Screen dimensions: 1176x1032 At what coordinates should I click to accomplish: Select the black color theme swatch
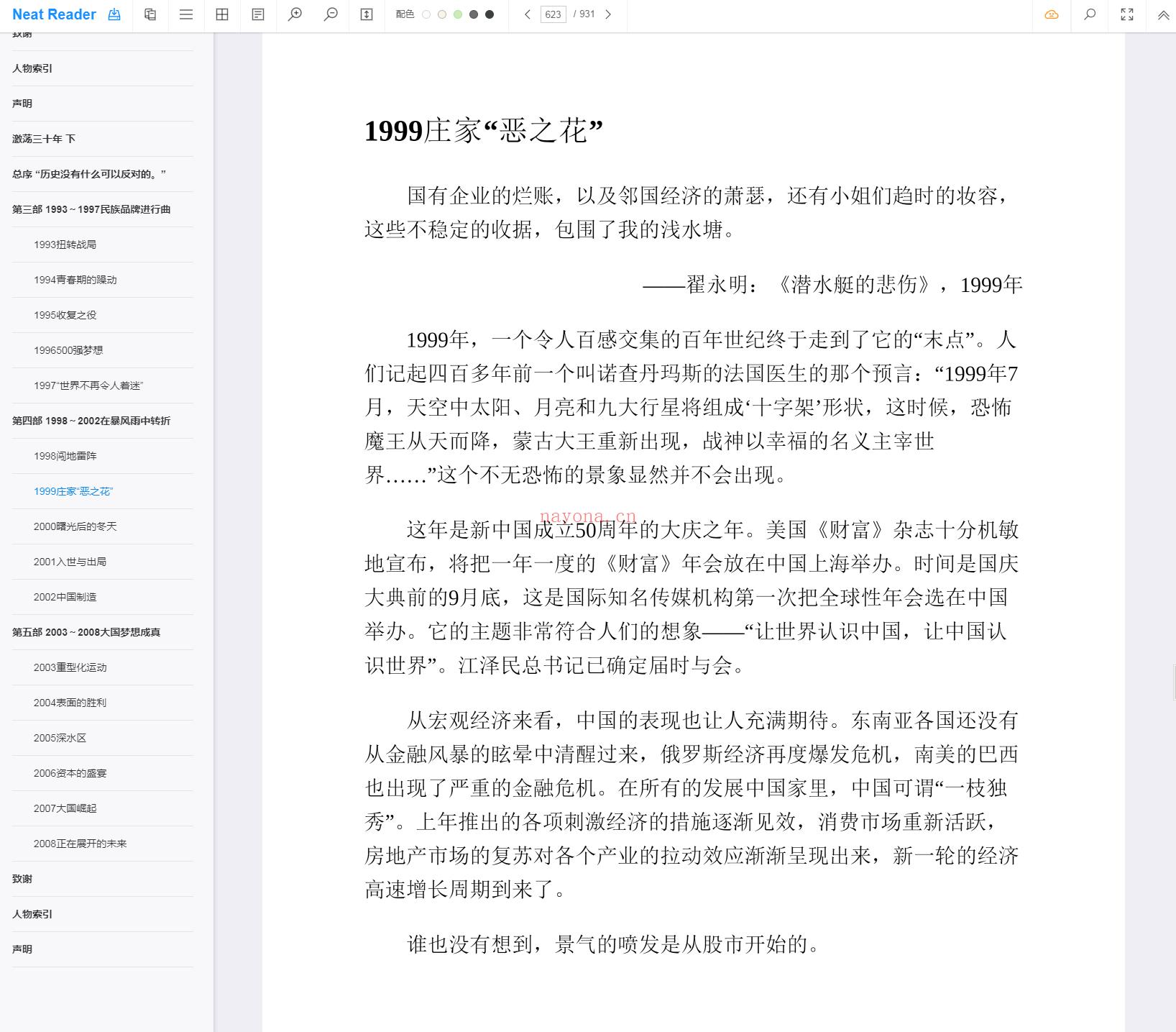490,14
